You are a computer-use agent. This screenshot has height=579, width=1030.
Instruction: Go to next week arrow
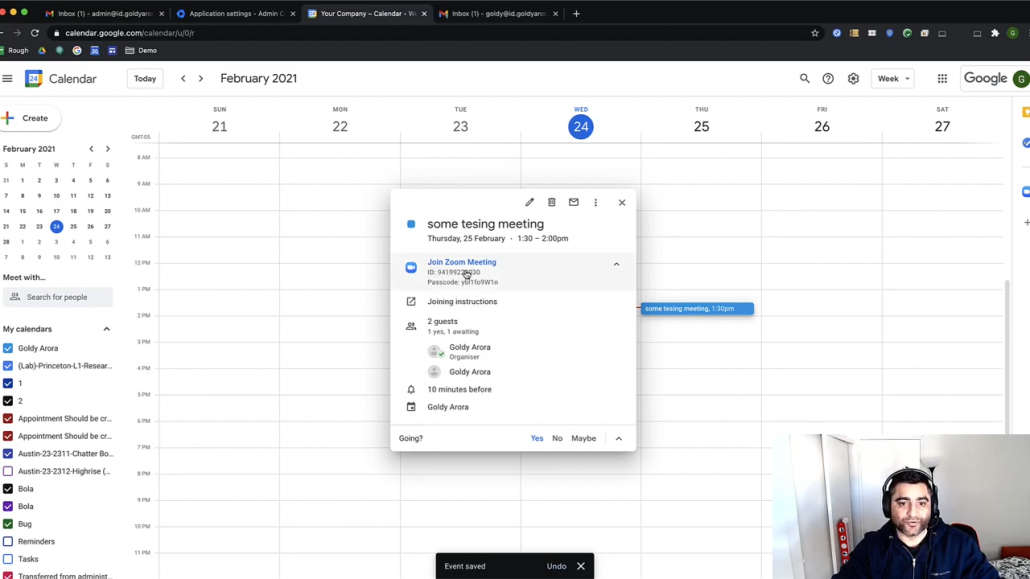(201, 79)
